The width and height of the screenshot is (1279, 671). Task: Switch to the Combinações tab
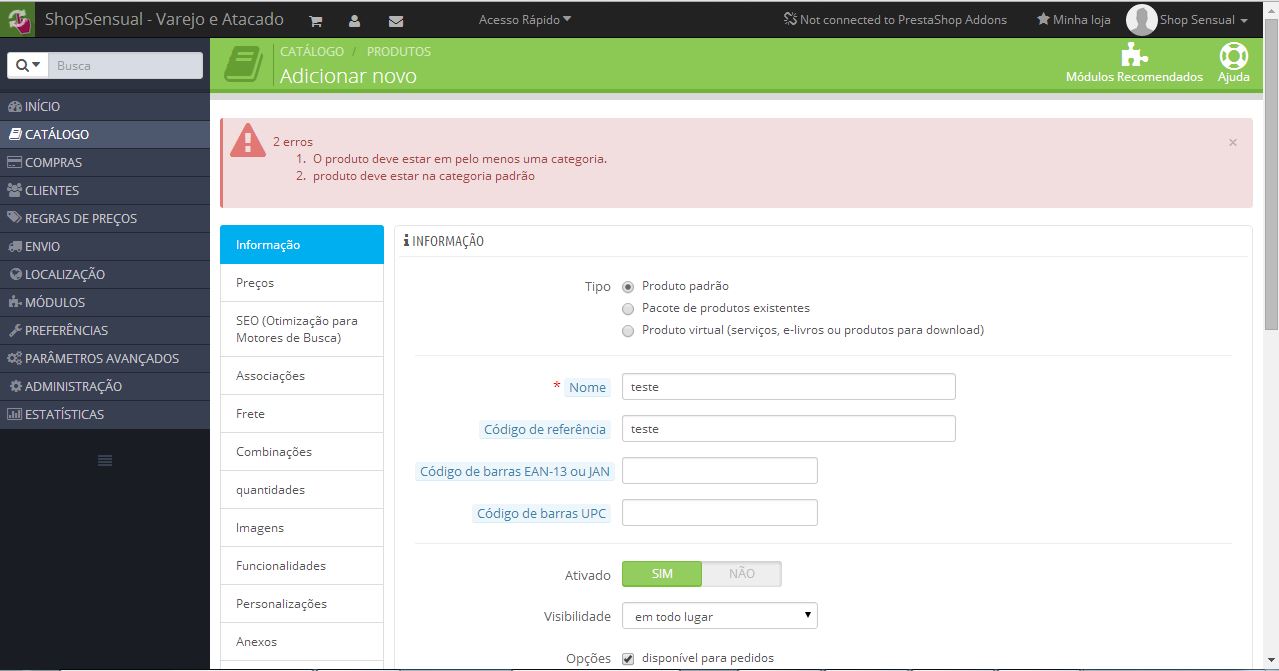(x=302, y=452)
